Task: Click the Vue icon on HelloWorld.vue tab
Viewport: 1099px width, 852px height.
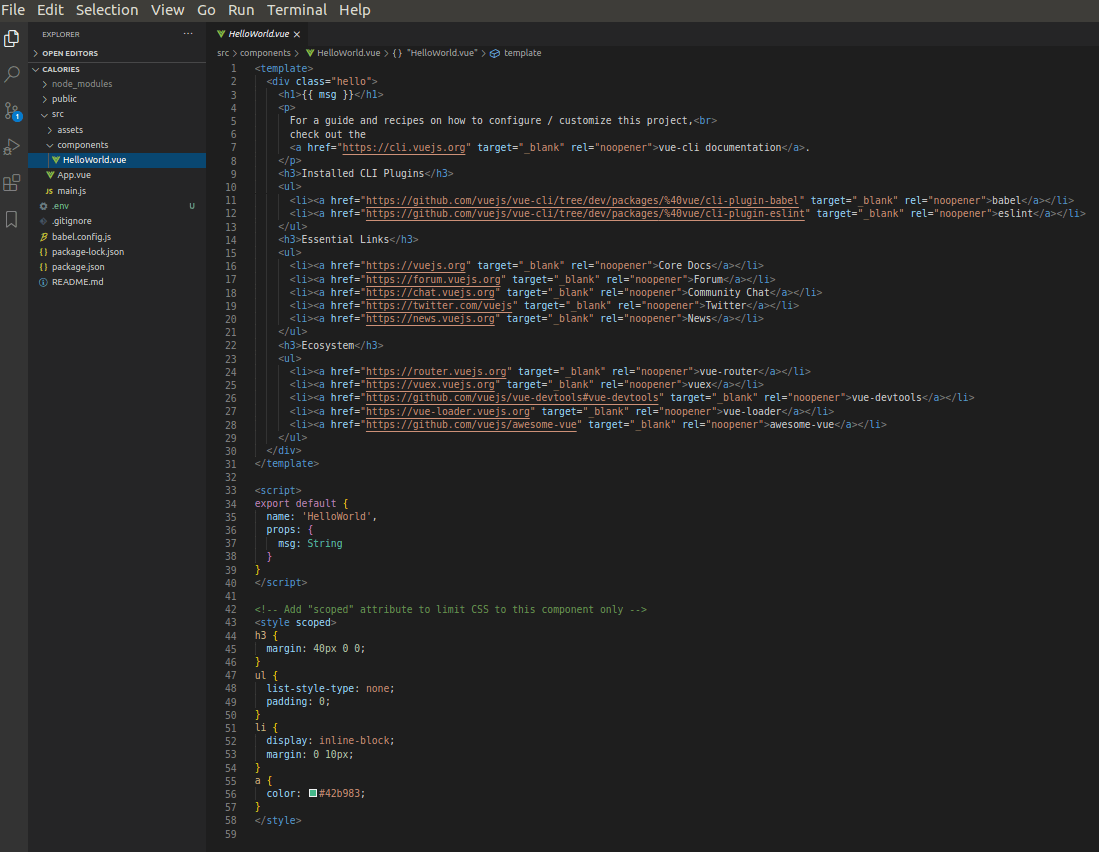Action: tap(221, 34)
